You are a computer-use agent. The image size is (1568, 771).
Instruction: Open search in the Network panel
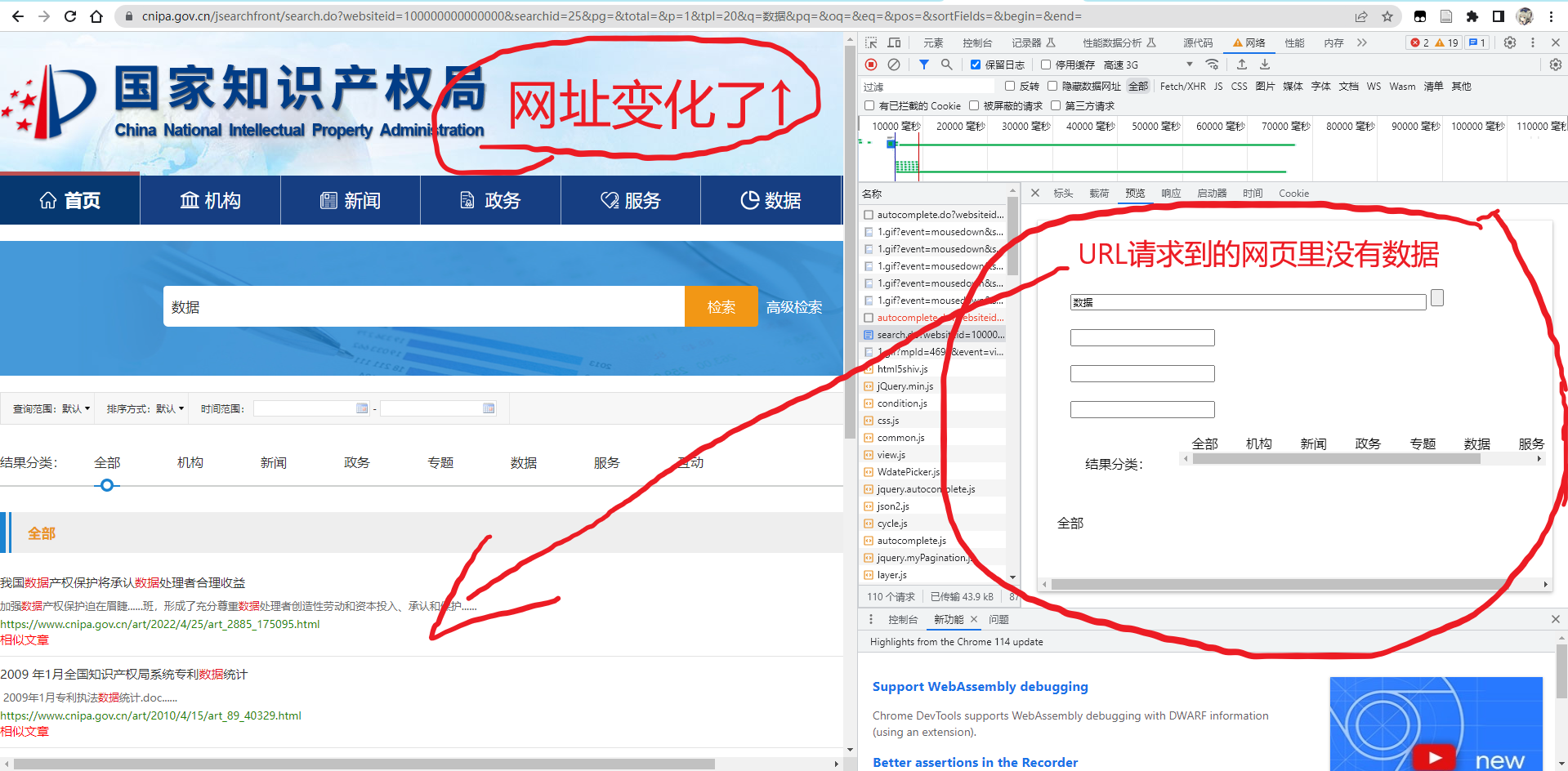point(946,65)
